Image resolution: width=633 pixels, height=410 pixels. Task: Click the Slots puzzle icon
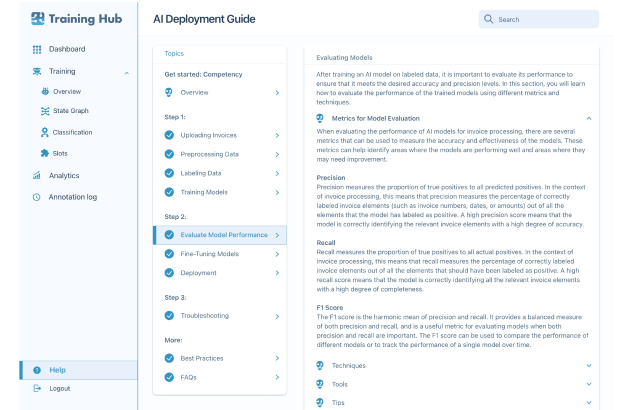click(x=45, y=153)
